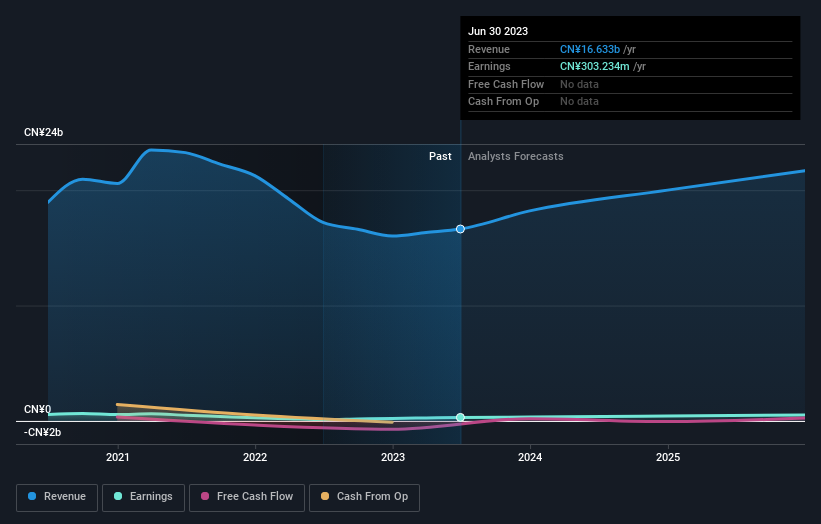Click the CN¥0 y-axis label
This screenshot has width=821, height=524.
38,409
